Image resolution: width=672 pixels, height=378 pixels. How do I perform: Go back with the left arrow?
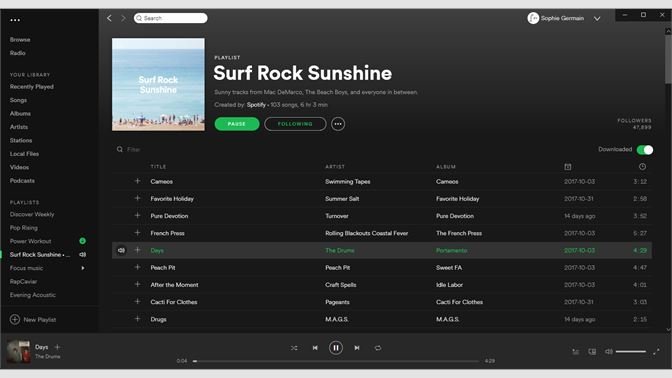(x=109, y=18)
